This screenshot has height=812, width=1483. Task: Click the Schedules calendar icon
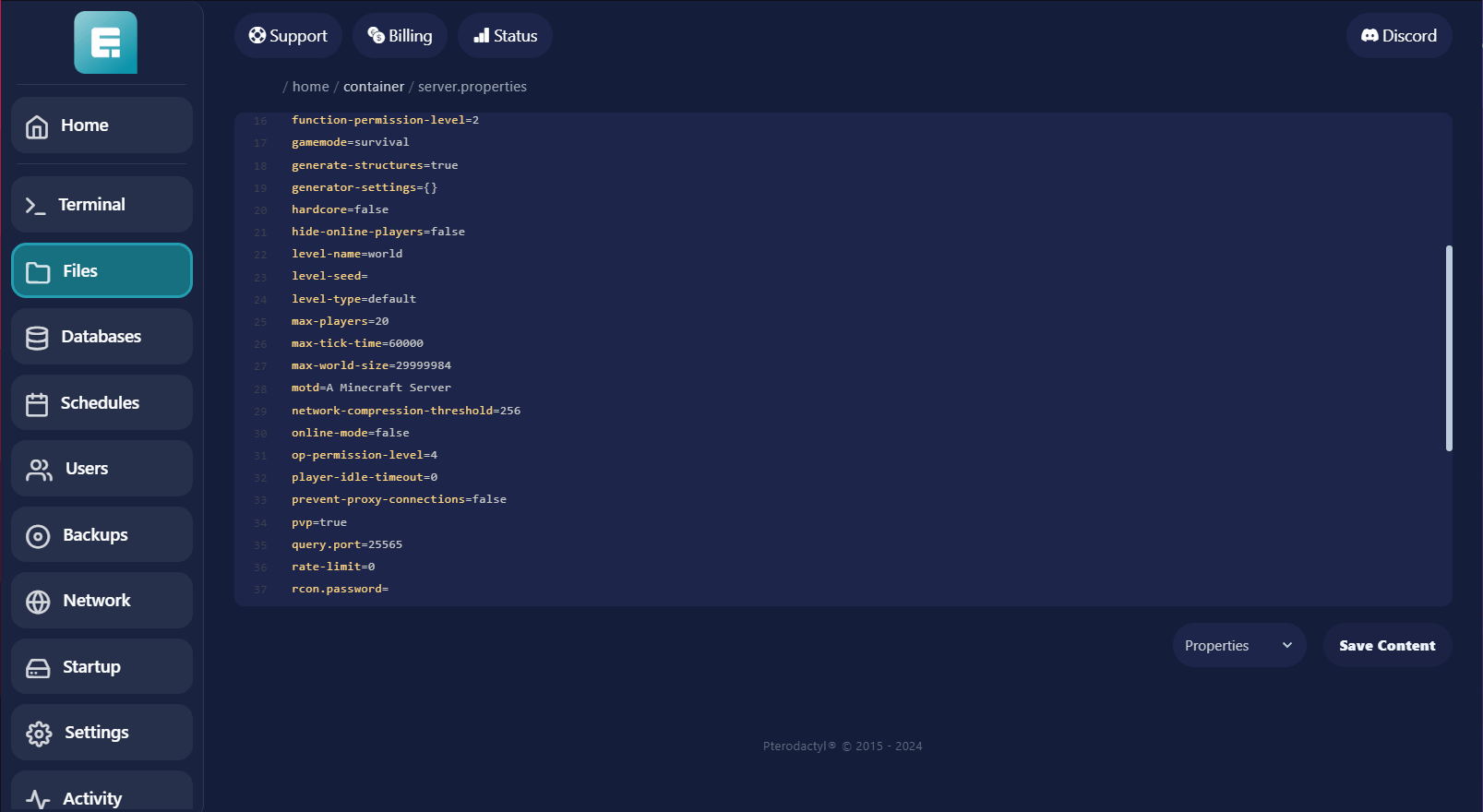pyautogui.click(x=37, y=404)
